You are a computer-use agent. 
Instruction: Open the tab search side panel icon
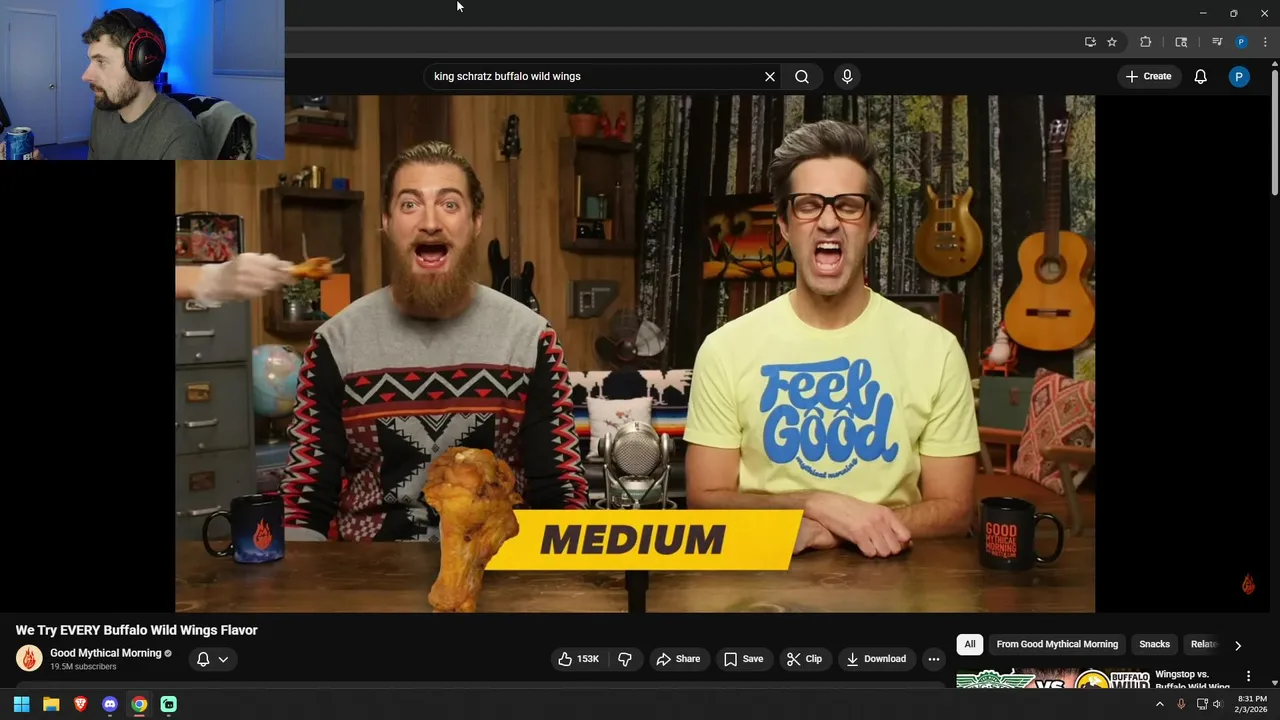[1181, 42]
